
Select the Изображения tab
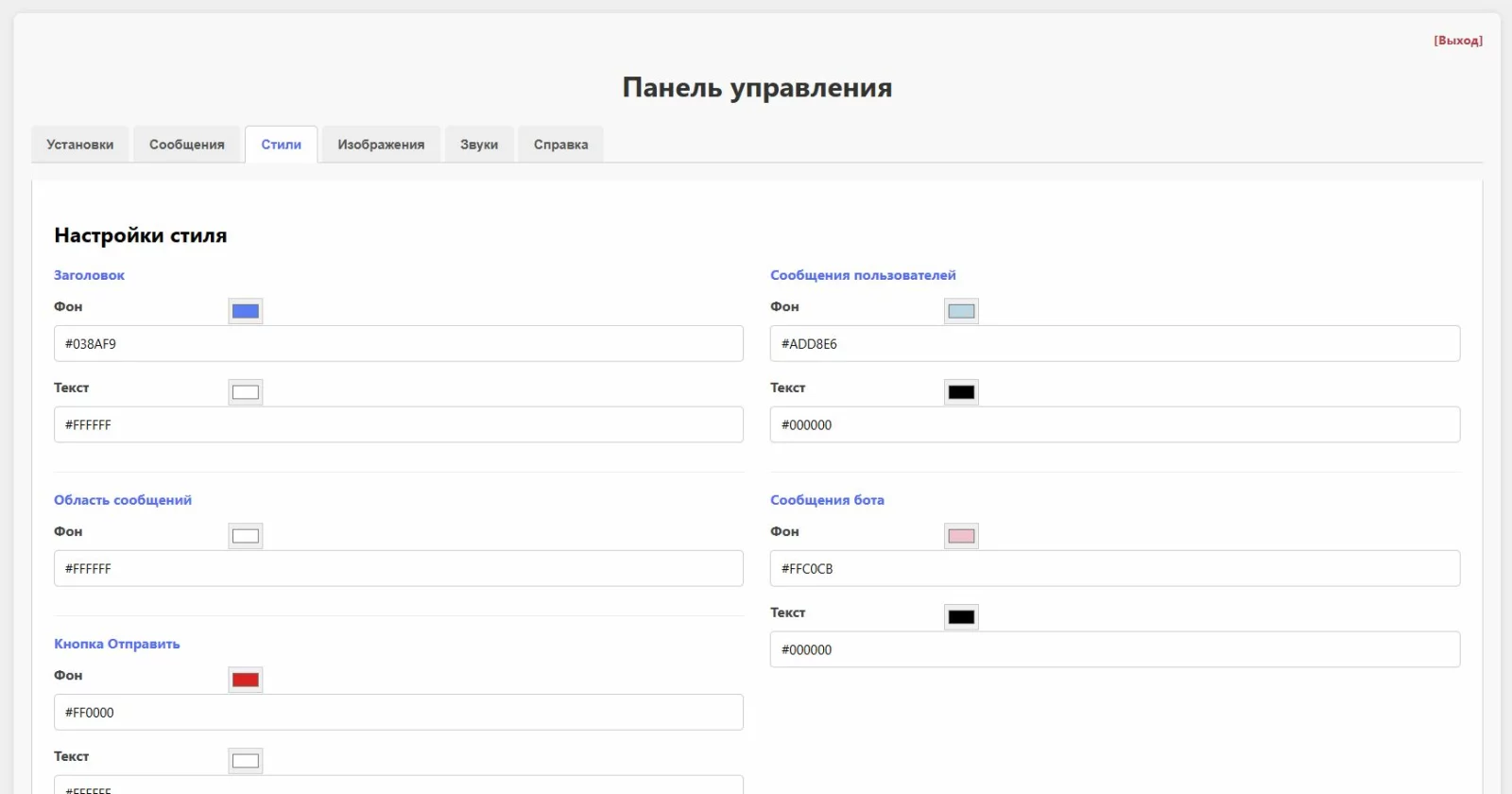381,145
